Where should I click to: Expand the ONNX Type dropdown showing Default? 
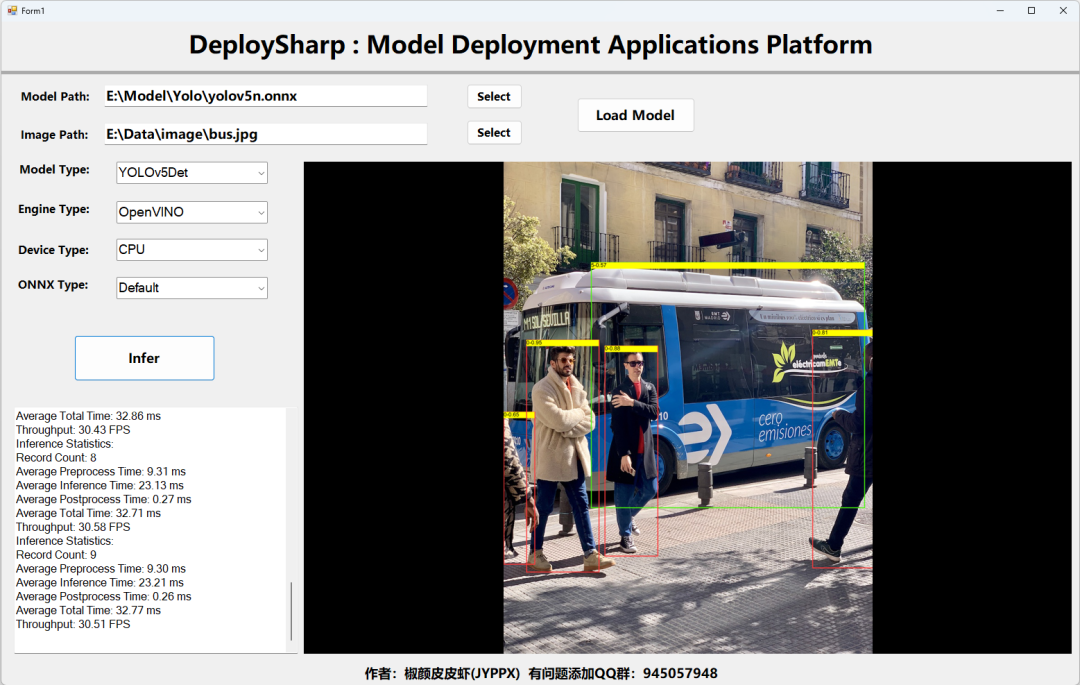(x=191, y=288)
